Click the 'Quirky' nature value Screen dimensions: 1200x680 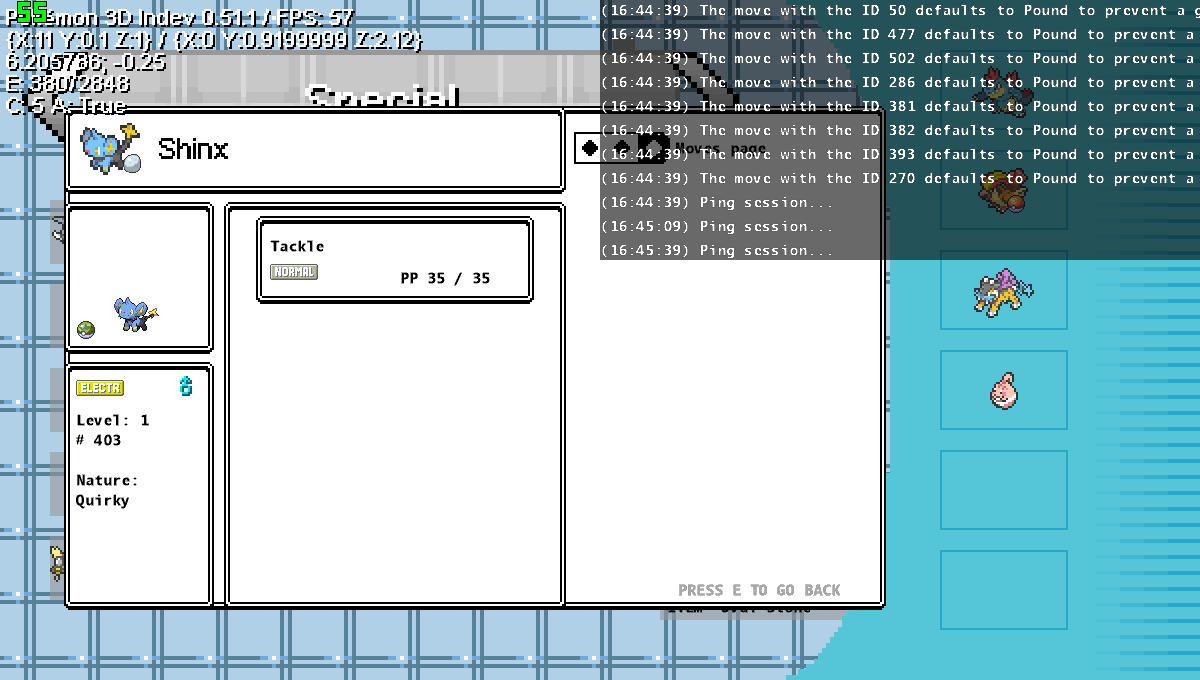click(103, 500)
